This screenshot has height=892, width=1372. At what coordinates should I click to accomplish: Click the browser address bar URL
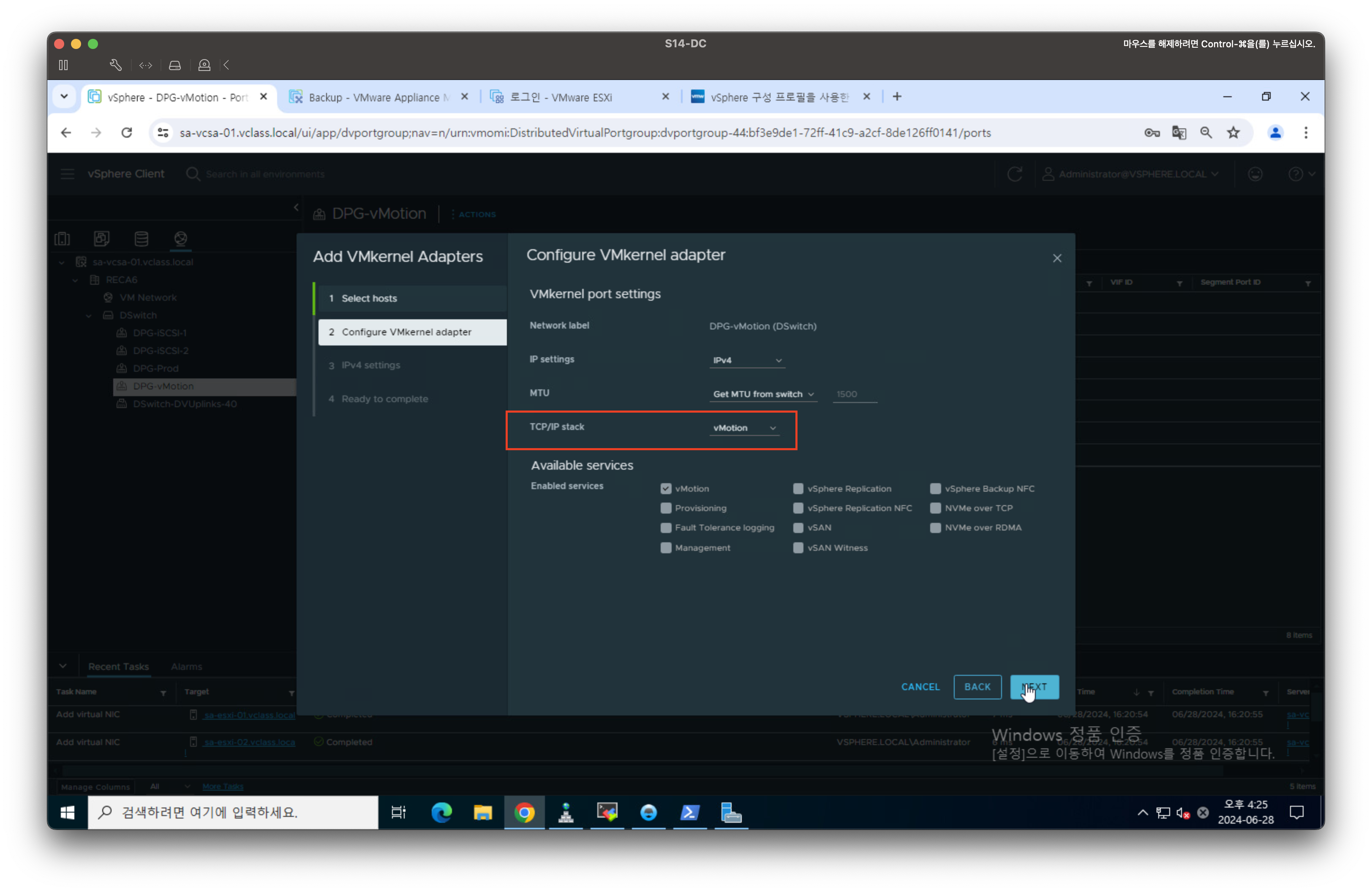(x=585, y=133)
